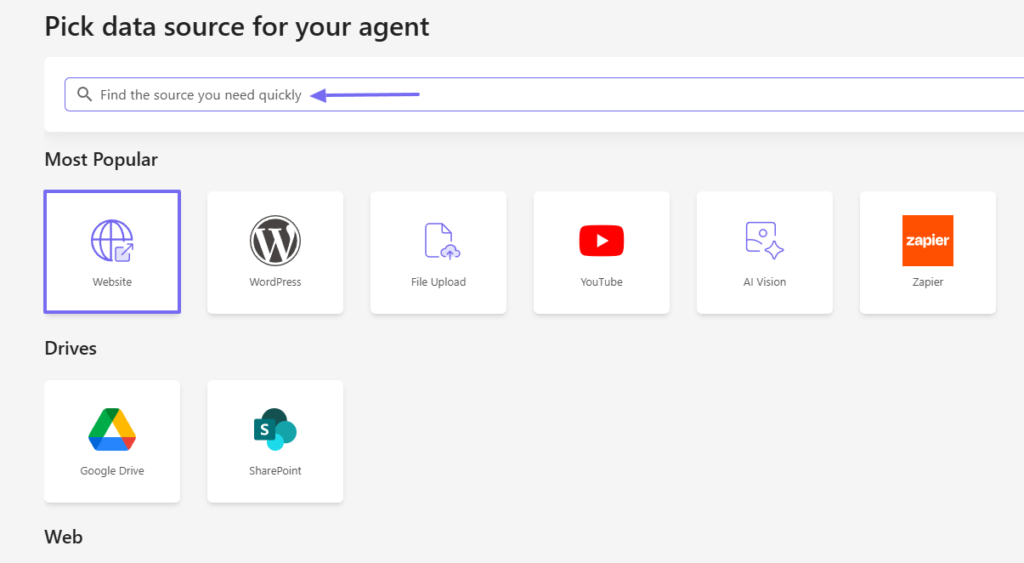Pick the File Upload cloud icon
Viewport: 1024px width, 563px height.
(441, 240)
